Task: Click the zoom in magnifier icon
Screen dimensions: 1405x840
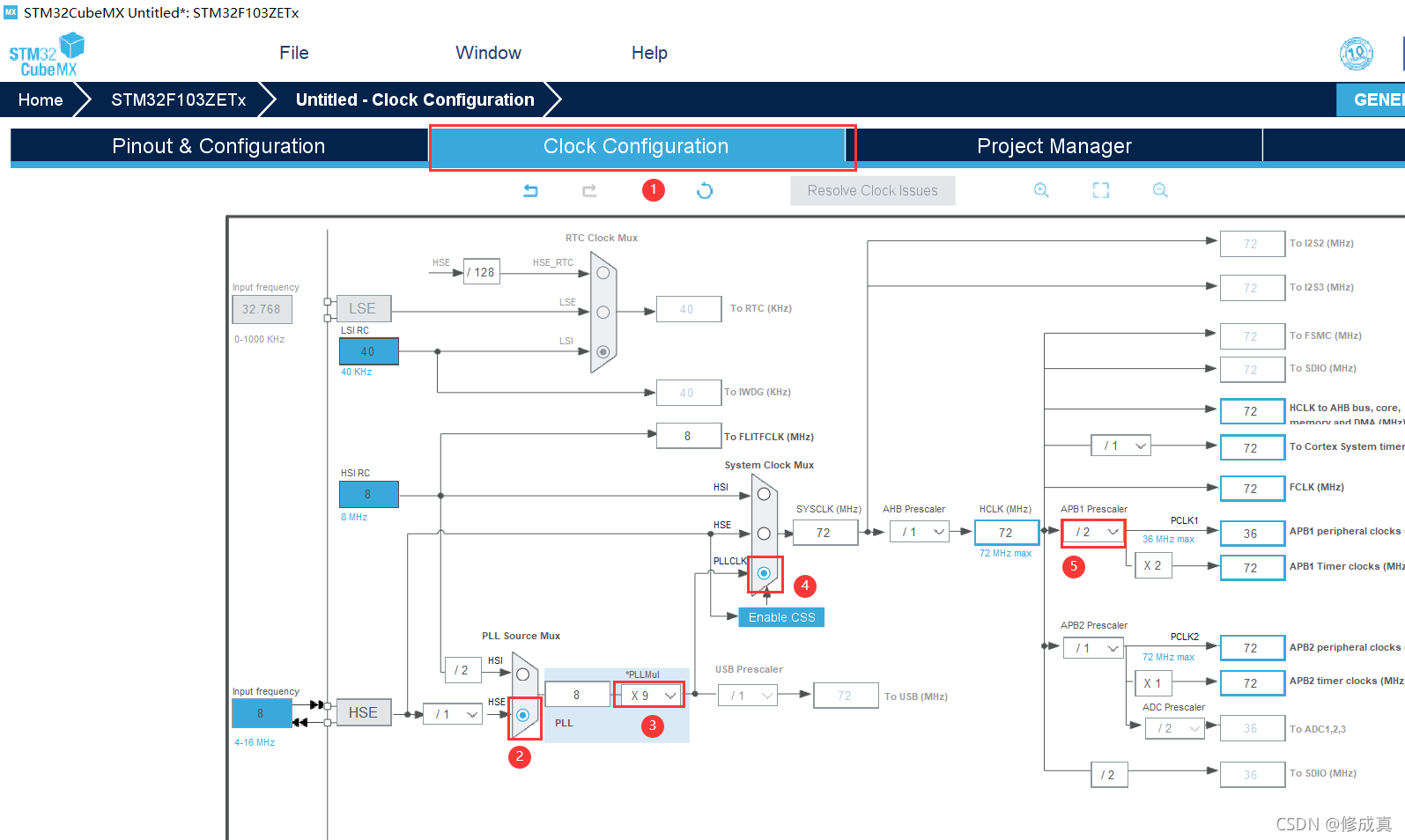Action: pos(1041,190)
